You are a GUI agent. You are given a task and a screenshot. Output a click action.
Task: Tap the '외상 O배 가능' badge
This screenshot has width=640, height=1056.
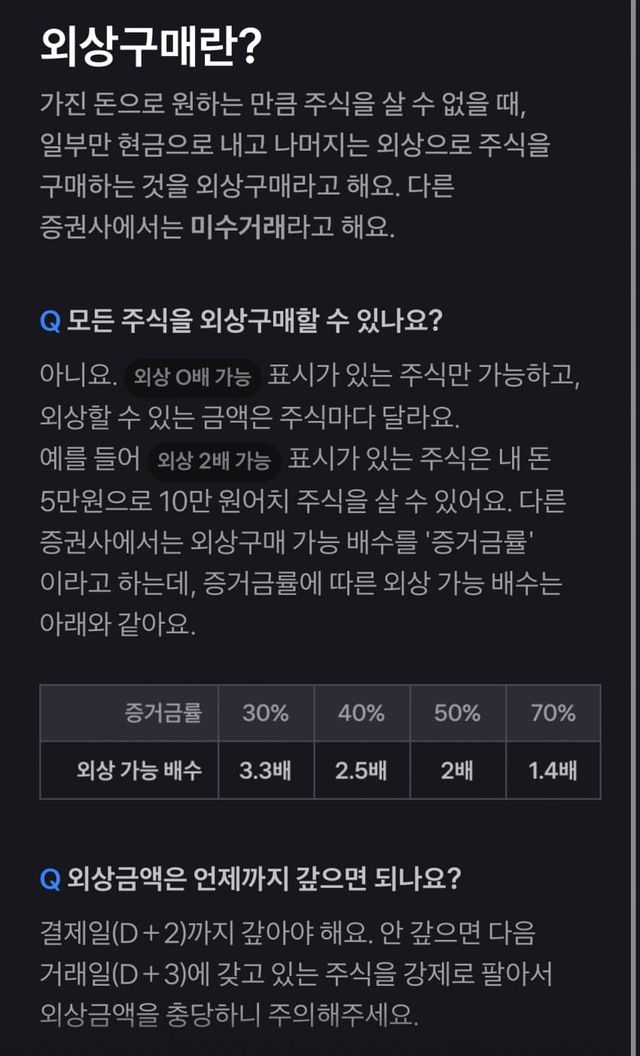(x=192, y=377)
